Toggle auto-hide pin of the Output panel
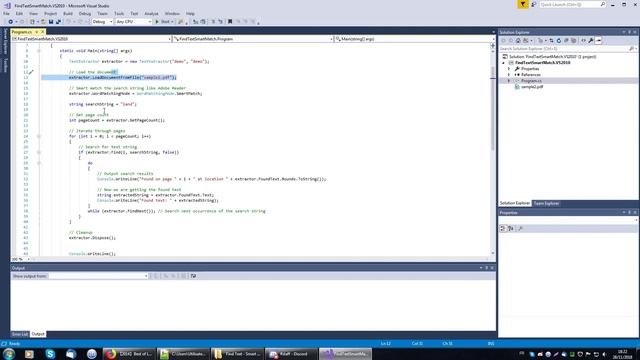Screen dimensions: 640x360 coord(487,268)
